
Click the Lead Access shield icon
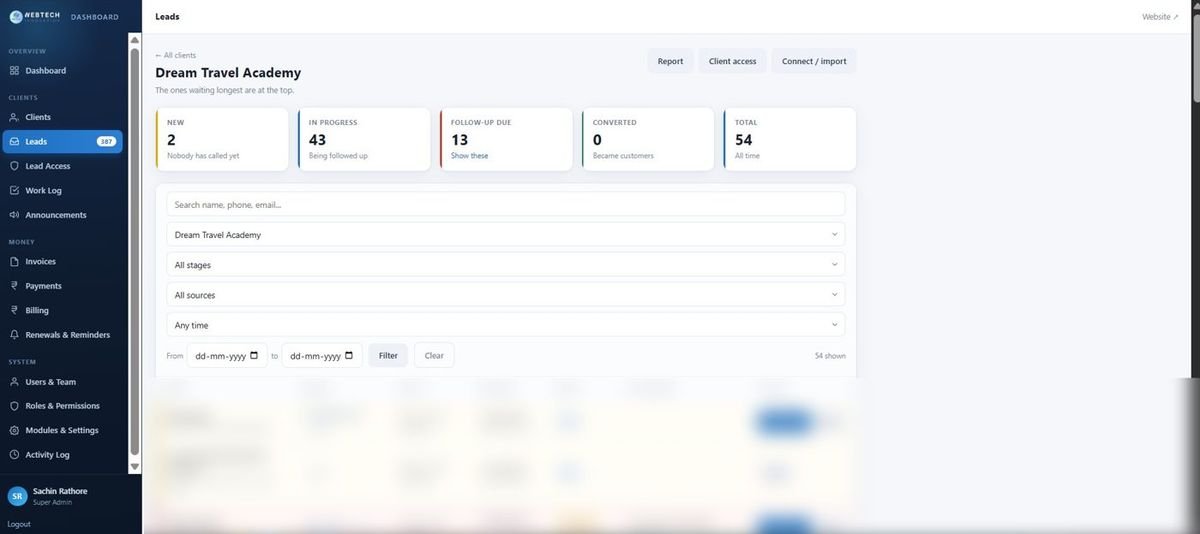point(14,166)
